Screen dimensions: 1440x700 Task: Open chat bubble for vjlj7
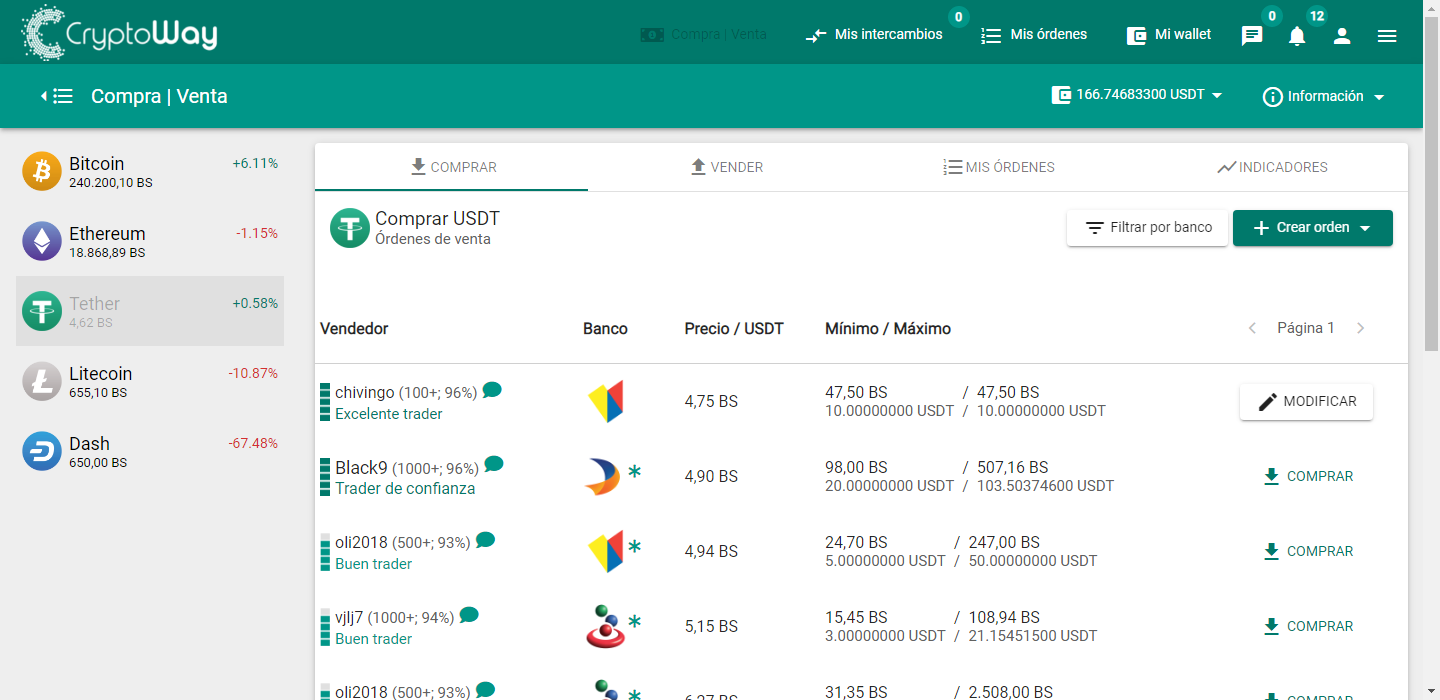(469, 615)
